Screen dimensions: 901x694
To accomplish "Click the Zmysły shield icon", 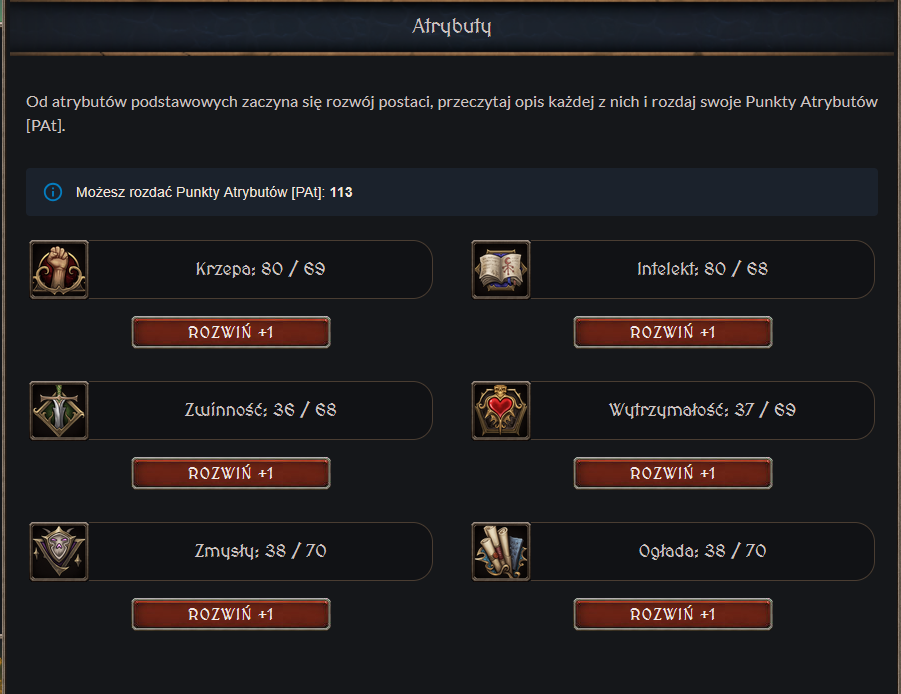I will [59, 551].
